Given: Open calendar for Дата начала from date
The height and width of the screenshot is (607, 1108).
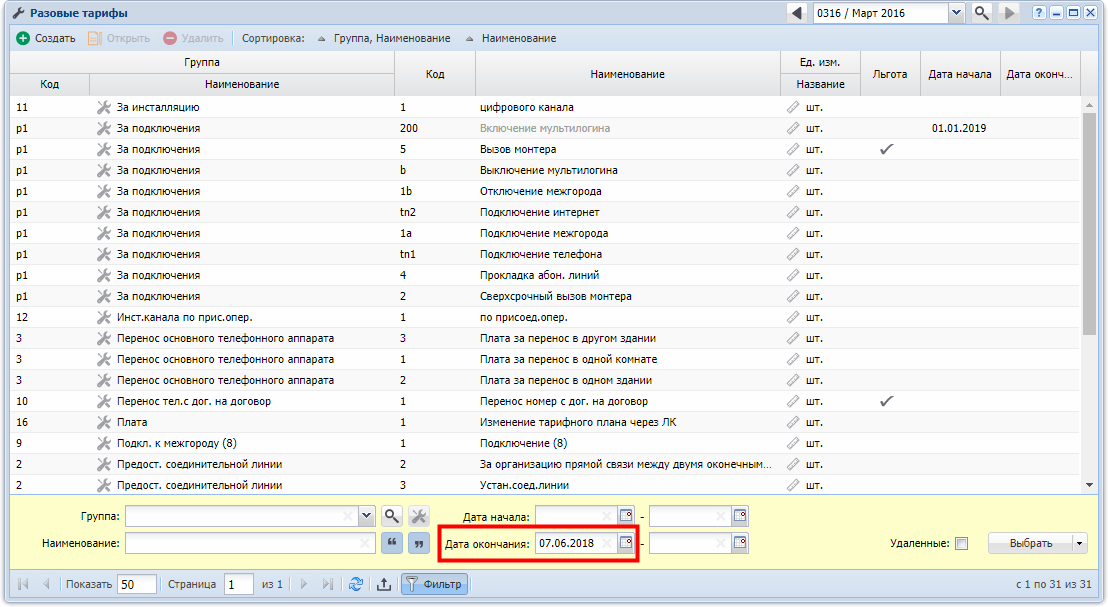Looking at the screenshot, I should [x=626, y=516].
